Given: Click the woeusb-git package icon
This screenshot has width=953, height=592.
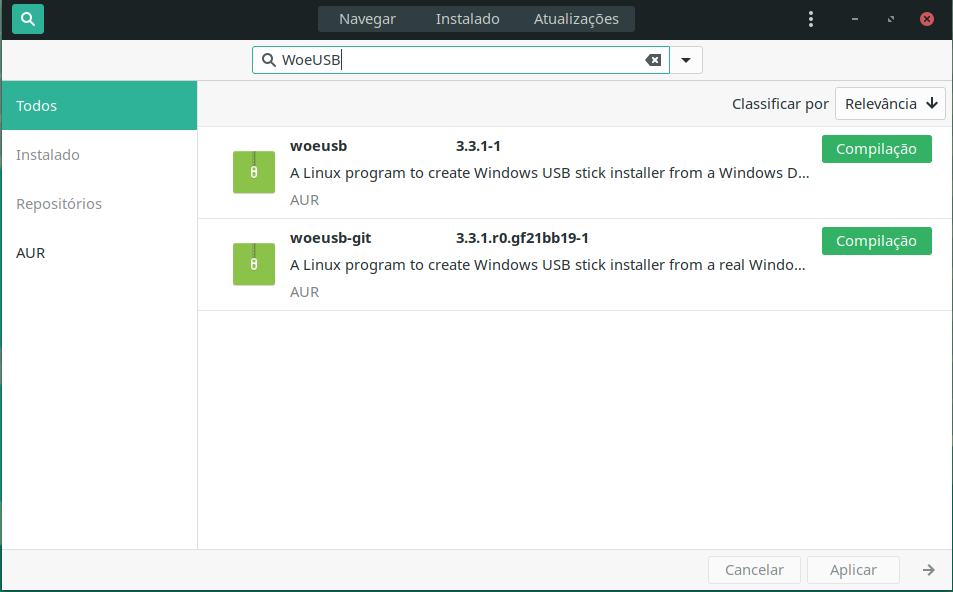Looking at the screenshot, I should tap(254, 264).
